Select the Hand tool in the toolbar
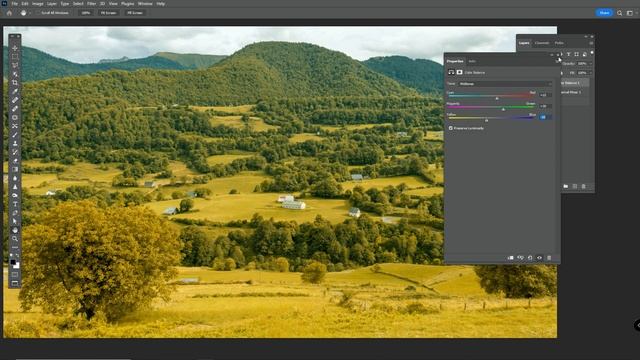The height and width of the screenshot is (360, 640). [x=15, y=230]
